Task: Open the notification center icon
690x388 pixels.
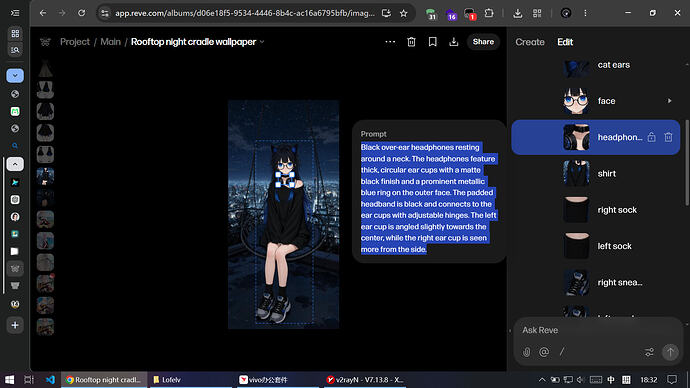Action: [x=672, y=380]
